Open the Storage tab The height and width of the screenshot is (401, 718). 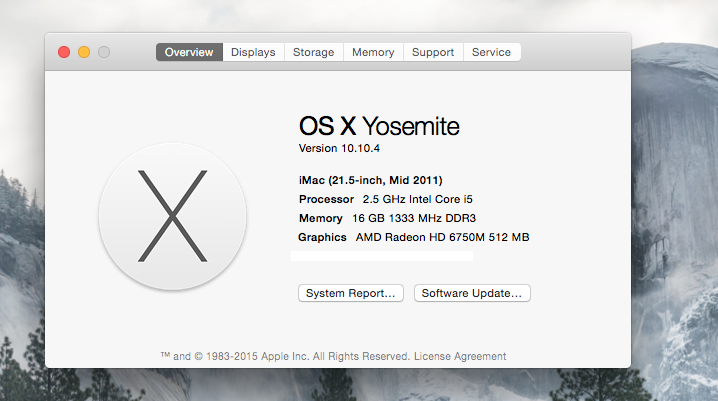pos(314,52)
